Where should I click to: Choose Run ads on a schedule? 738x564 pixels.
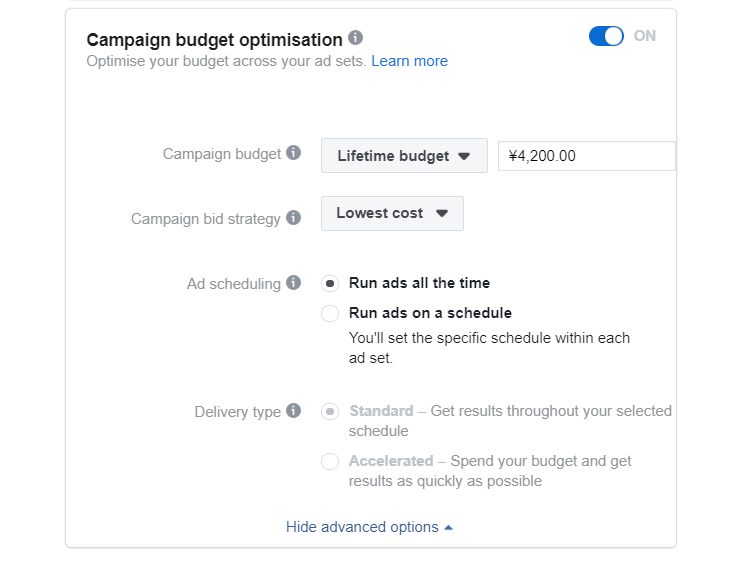pyautogui.click(x=330, y=313)
